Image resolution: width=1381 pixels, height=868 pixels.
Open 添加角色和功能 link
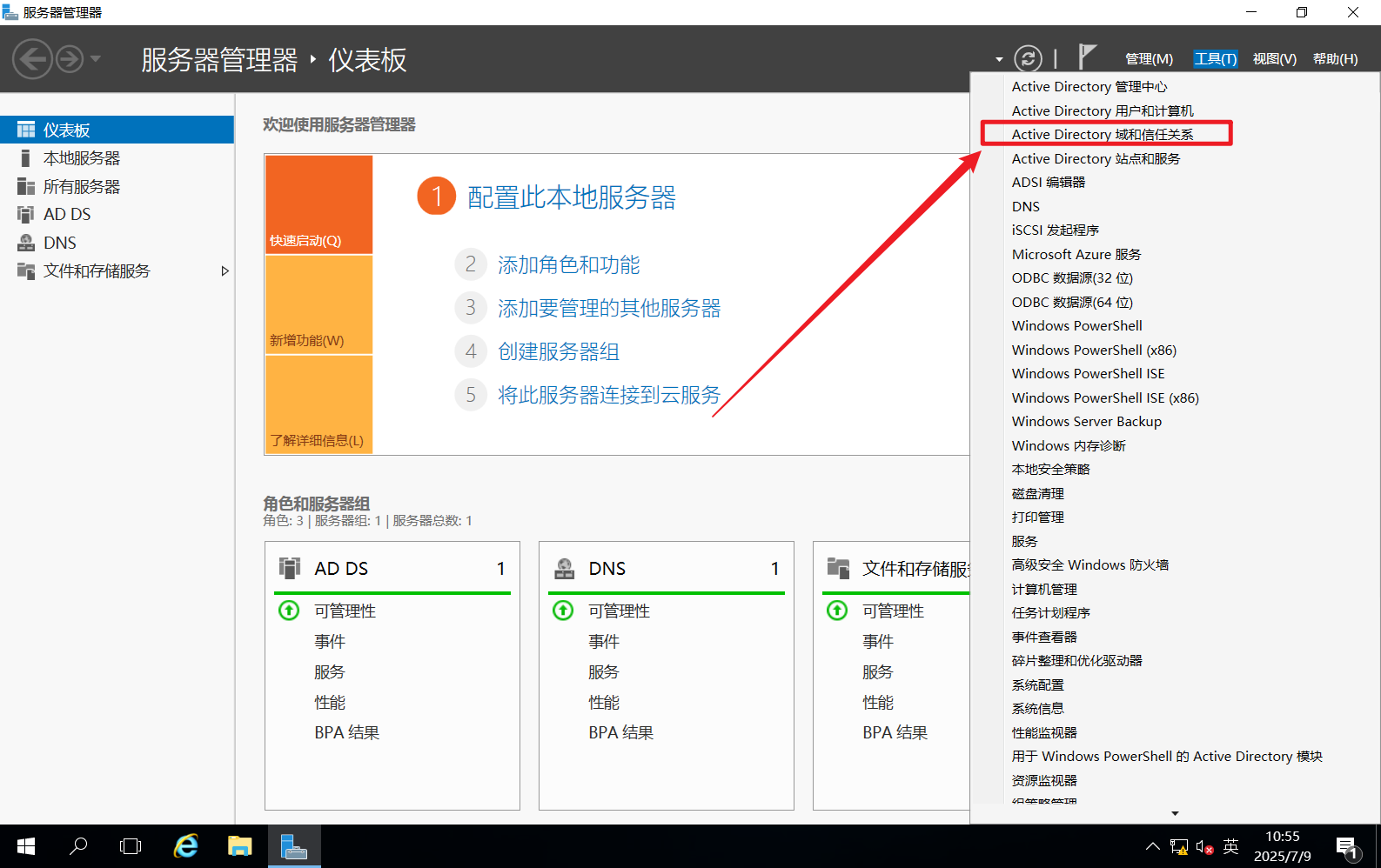[x=569, y=264]
